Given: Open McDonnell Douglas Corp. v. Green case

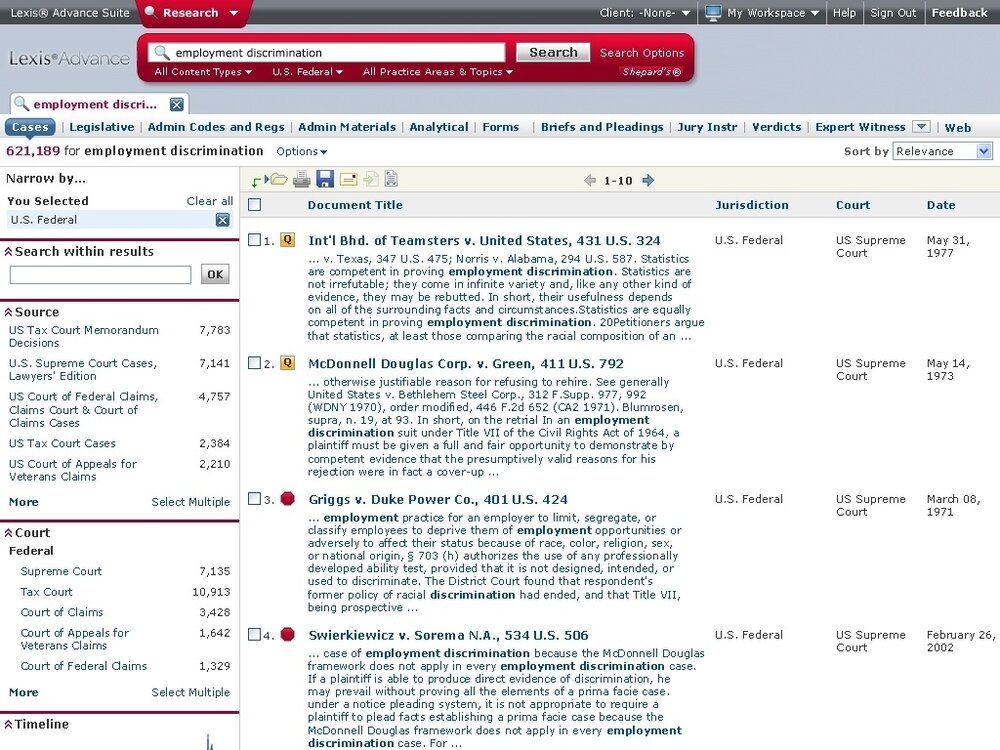Looking at the screenshot, I should [466, 364].
